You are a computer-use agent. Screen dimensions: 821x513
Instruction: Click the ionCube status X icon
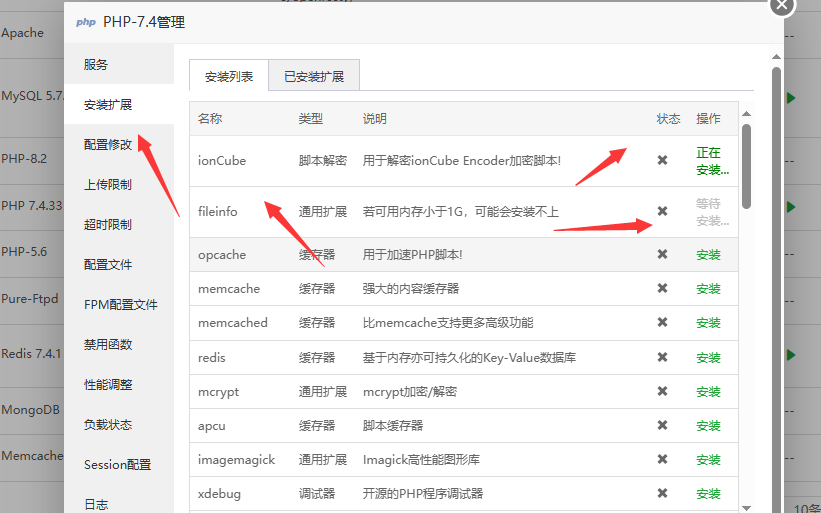(x=662, y=160)
